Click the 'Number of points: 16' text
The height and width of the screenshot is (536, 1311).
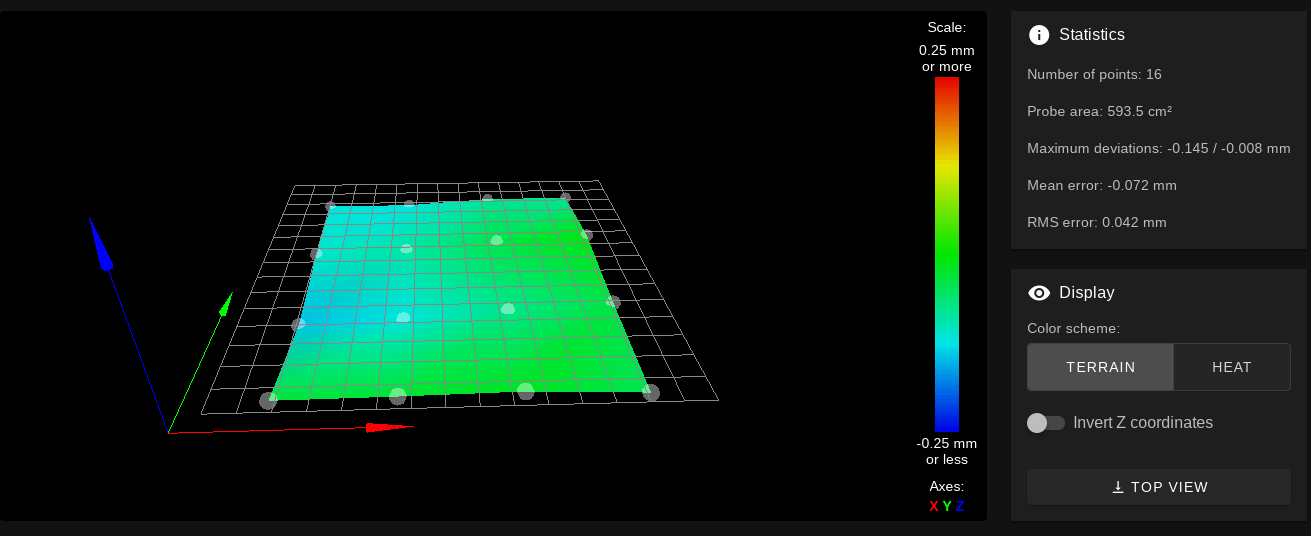tap(1094, 74)
